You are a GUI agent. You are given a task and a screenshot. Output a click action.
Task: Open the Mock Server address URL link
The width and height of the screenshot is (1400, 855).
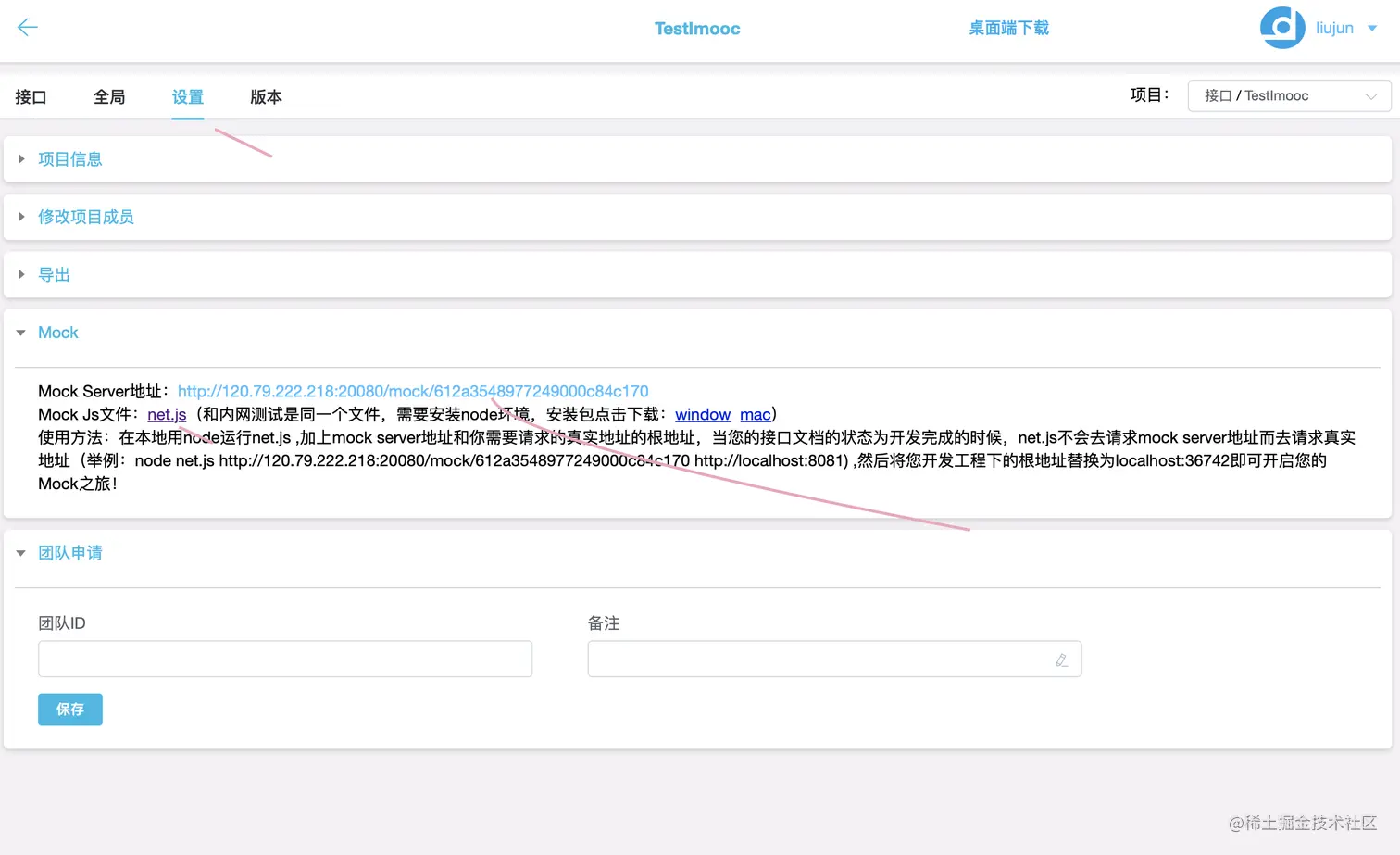pos(413,391)
